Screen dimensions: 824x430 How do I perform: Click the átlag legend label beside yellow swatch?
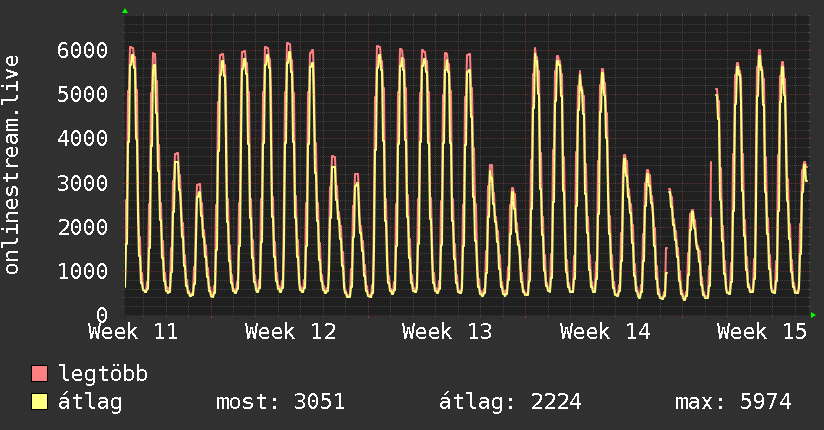click(x=90, y=402)
